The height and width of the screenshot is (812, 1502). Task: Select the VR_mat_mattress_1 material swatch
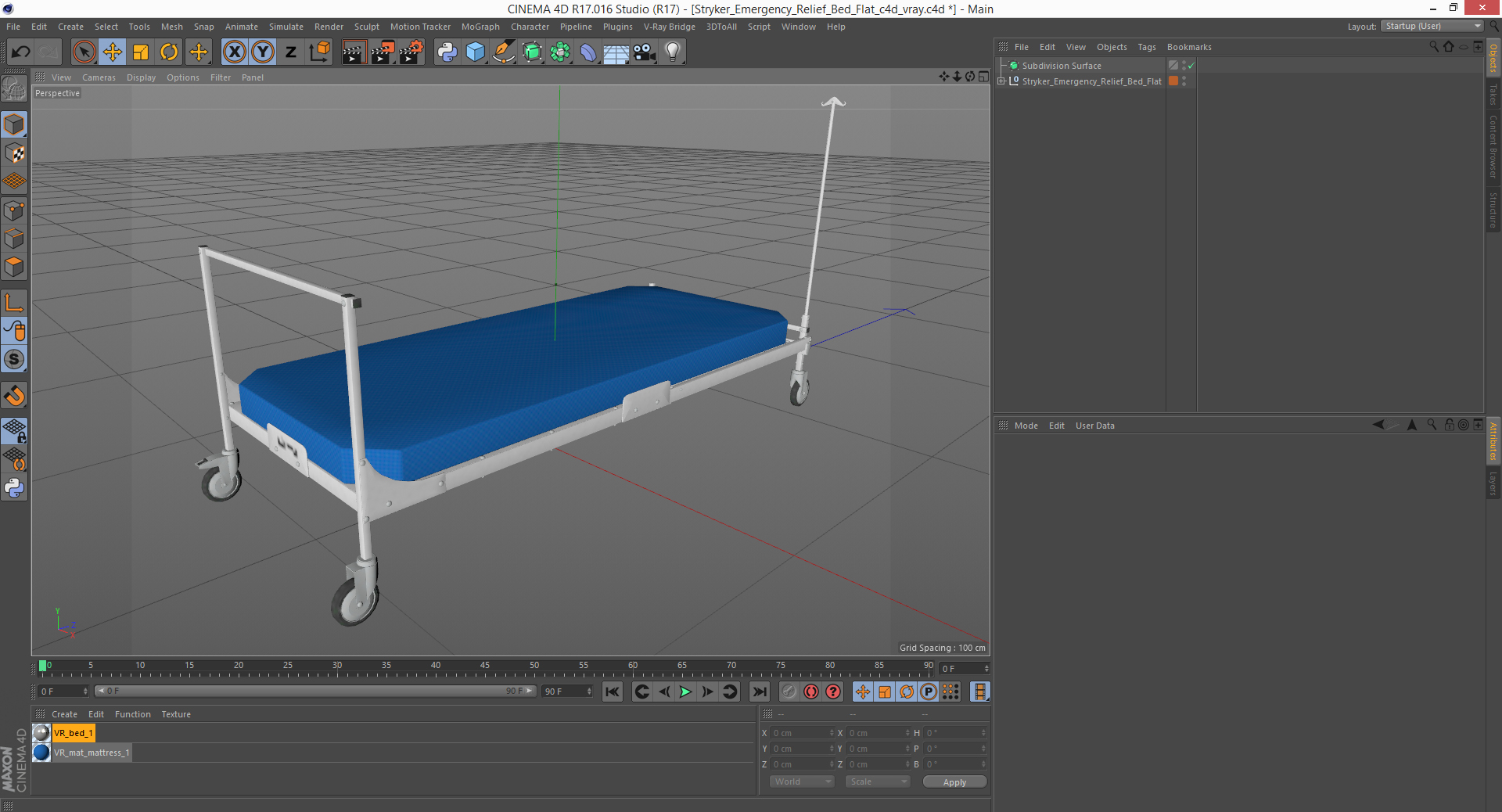click(x=41, y=753)
